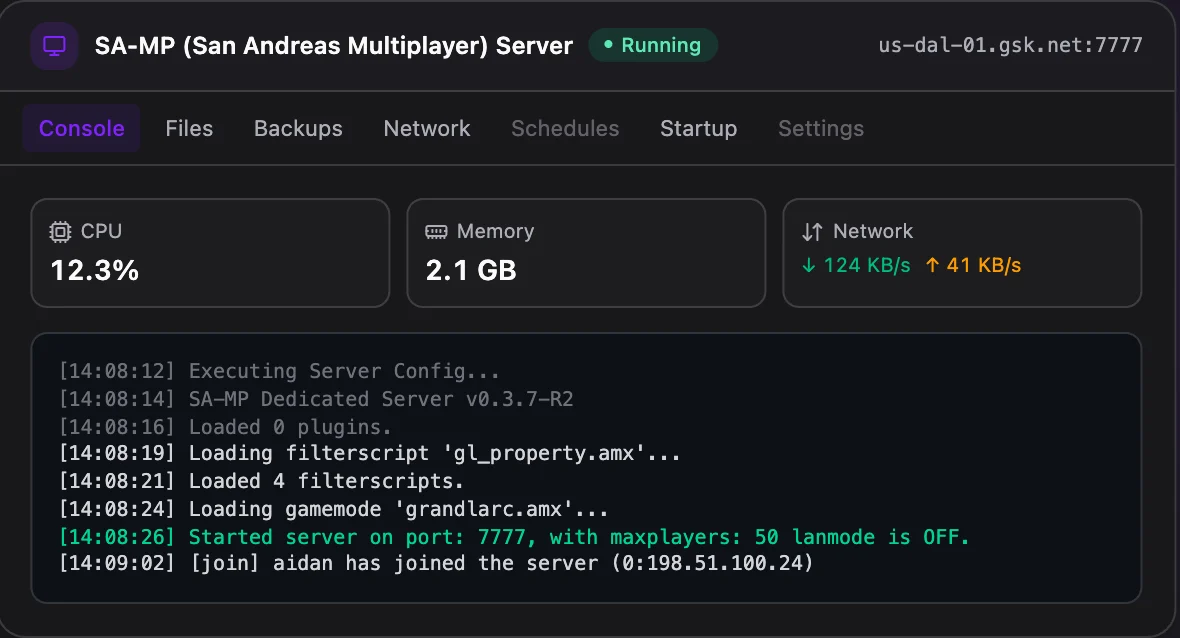1180x638 pixels.
Task: Click the 'Loaded 0 plugins.' log line
Action: point(225,427)
